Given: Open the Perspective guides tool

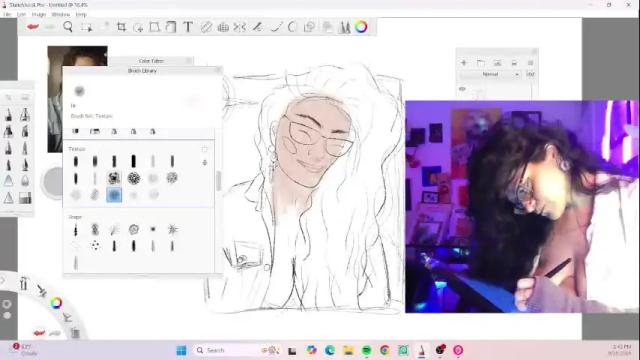Looking at the screenshot, I should pyautogui.click(x=223, y=27).
